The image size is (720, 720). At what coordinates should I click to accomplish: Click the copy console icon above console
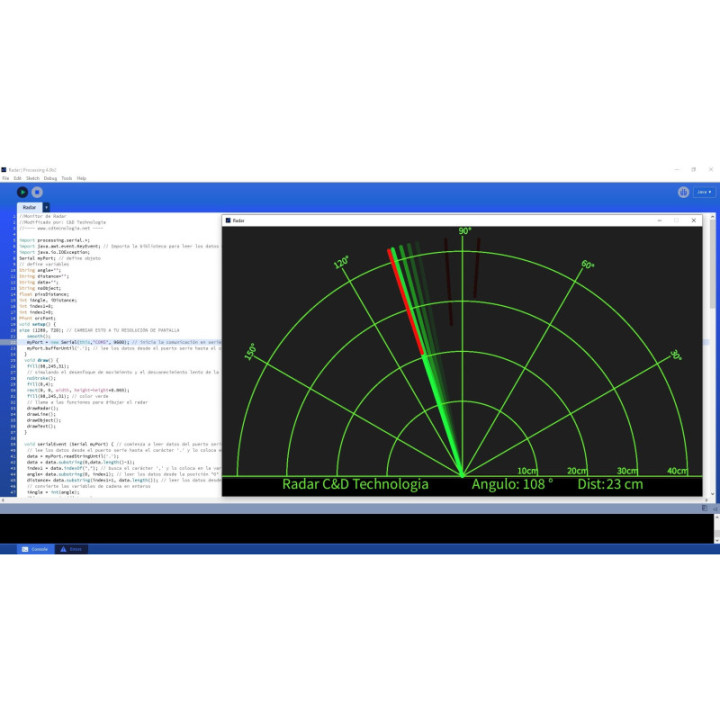[x=705, y=508]
